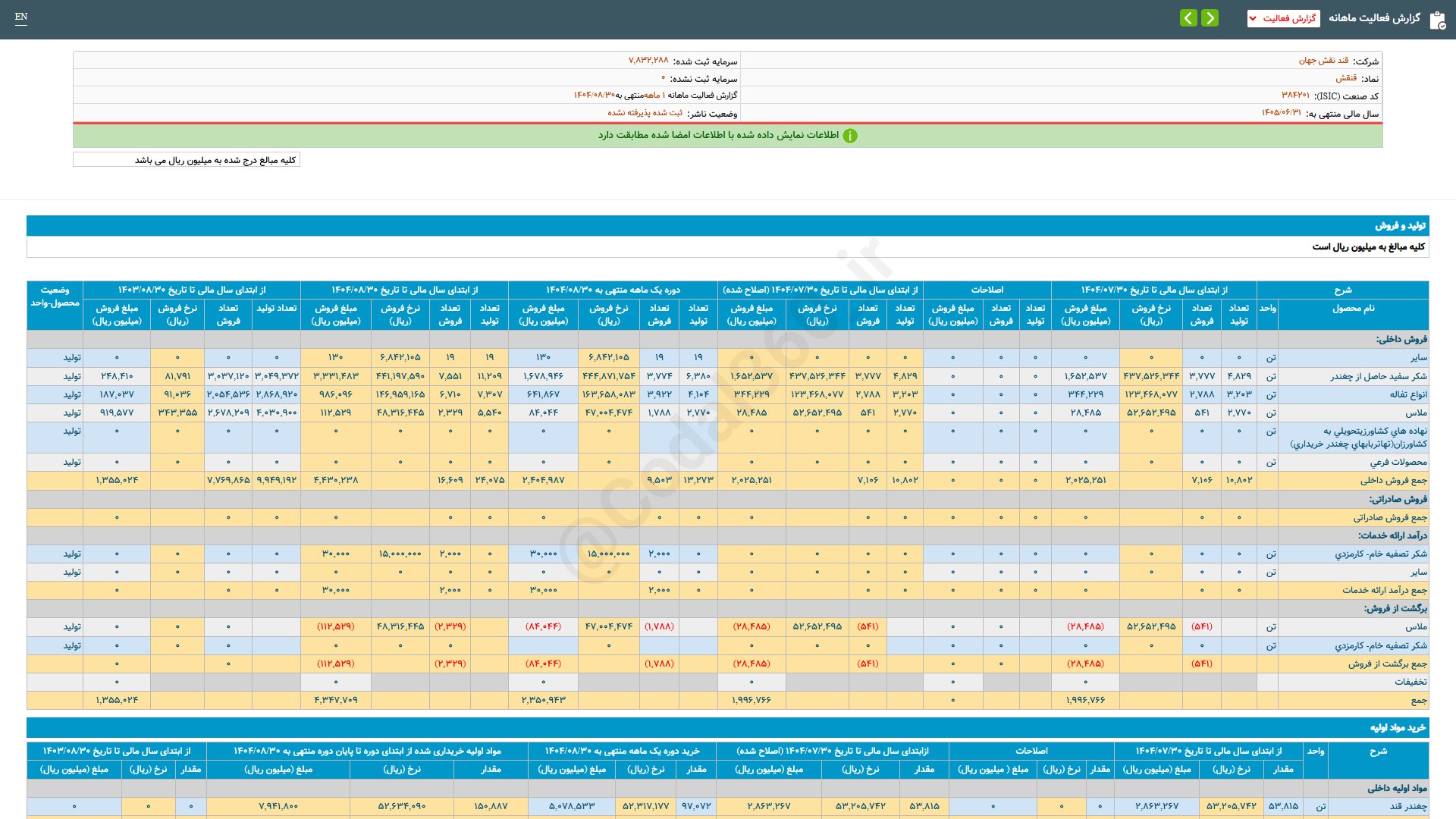This screenshot has height=819, width=1456.
Task: Click the نام محصول column header
Action: click(1353, 309)
